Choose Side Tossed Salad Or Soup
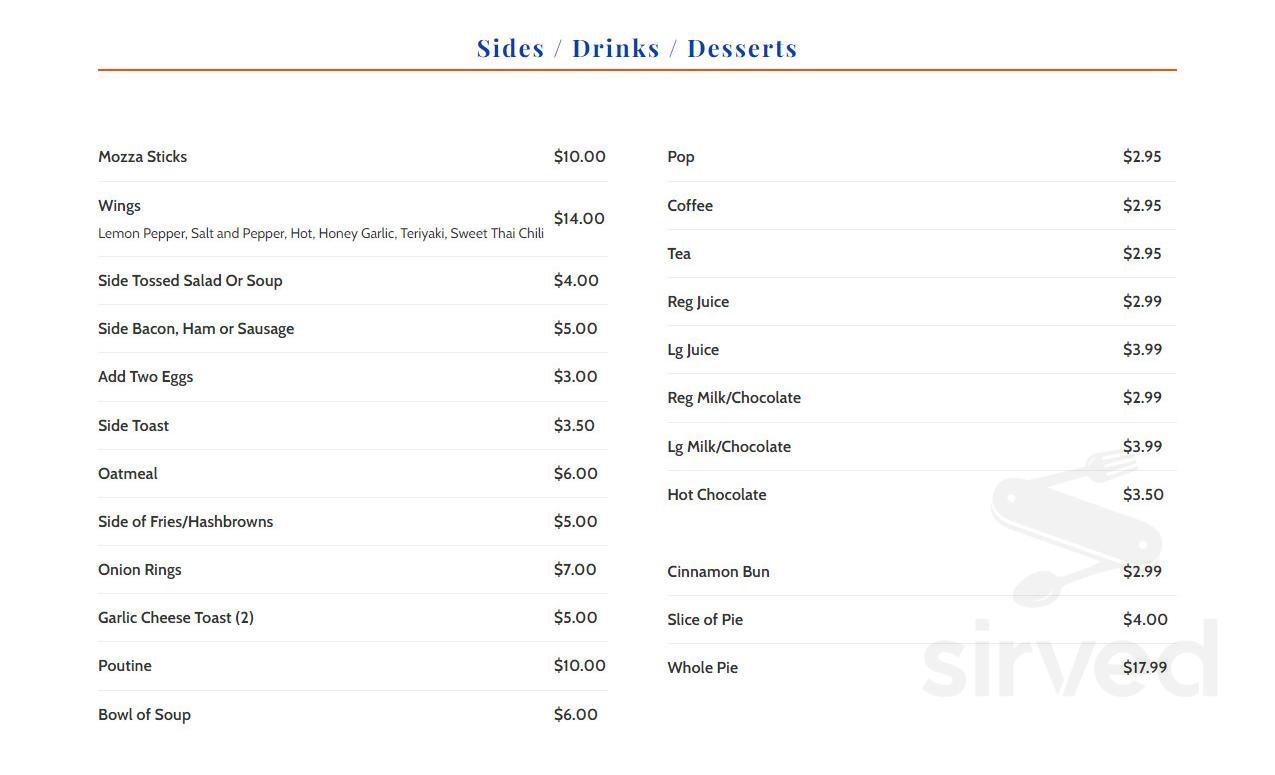This screenshot has width=1275, height=775. click(190, 280)
